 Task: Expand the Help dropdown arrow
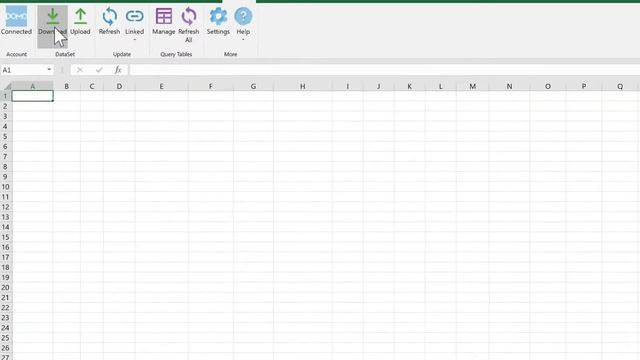coord(243,40)
